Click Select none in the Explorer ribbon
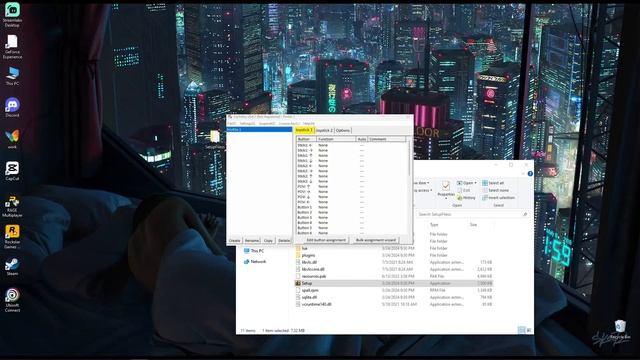640x360 pixels. (x=496, y=190)
